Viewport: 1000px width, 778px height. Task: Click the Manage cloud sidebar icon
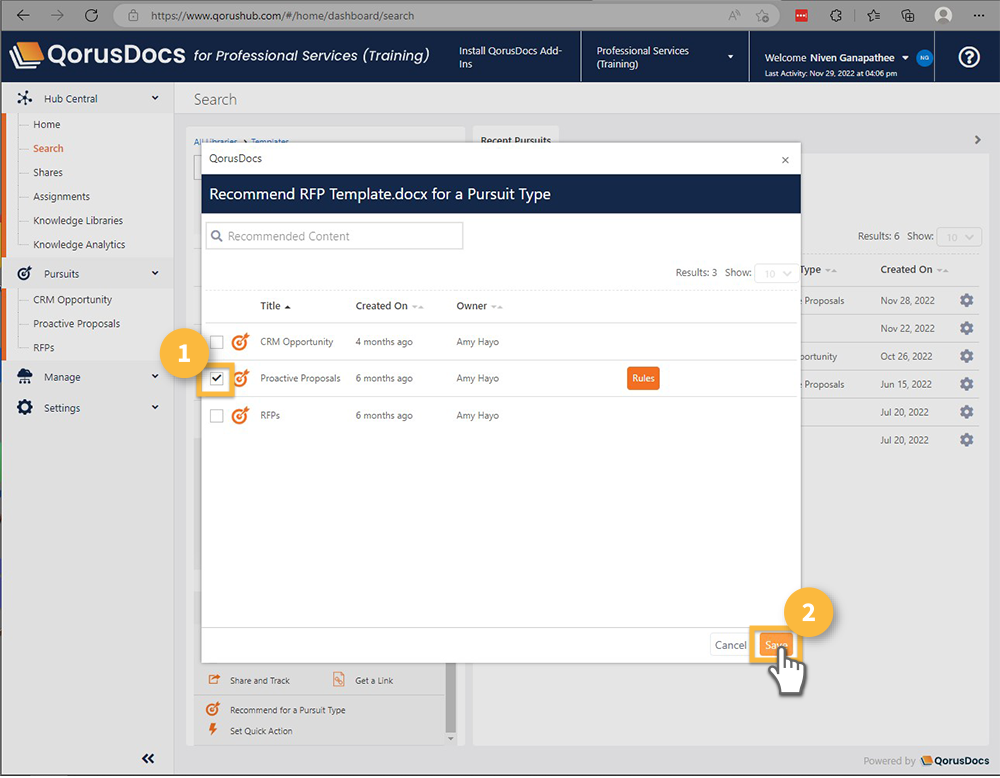(25, 376)
